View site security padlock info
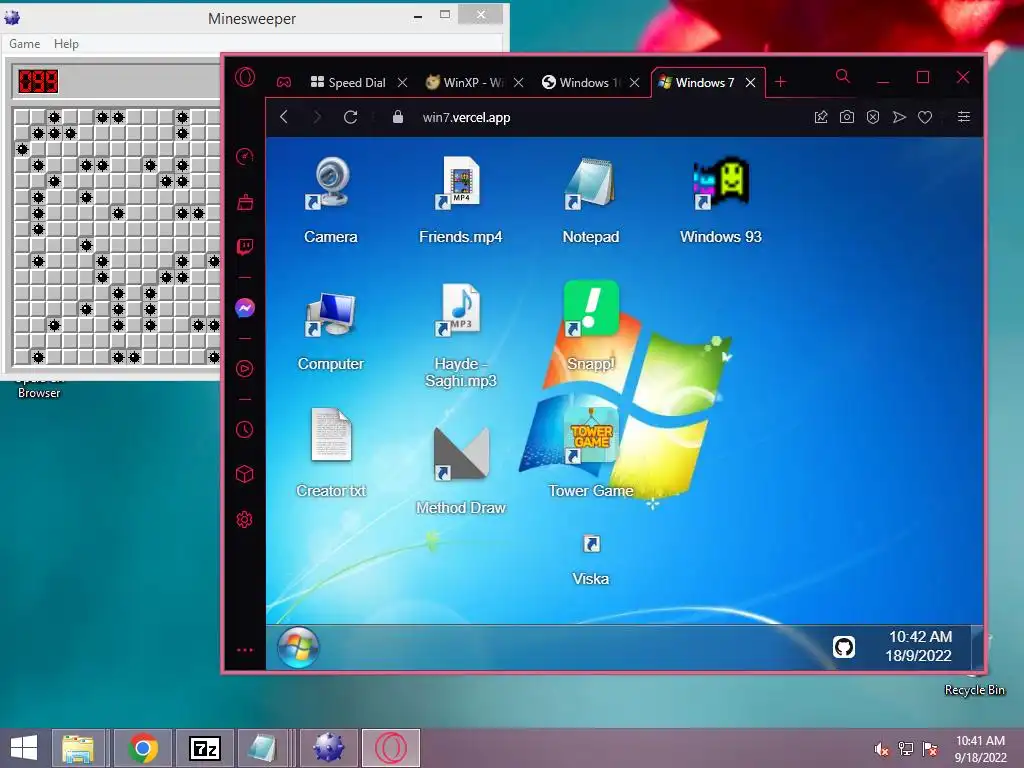1024x768 pixels. pyautogui.click(x=398, y=117)
